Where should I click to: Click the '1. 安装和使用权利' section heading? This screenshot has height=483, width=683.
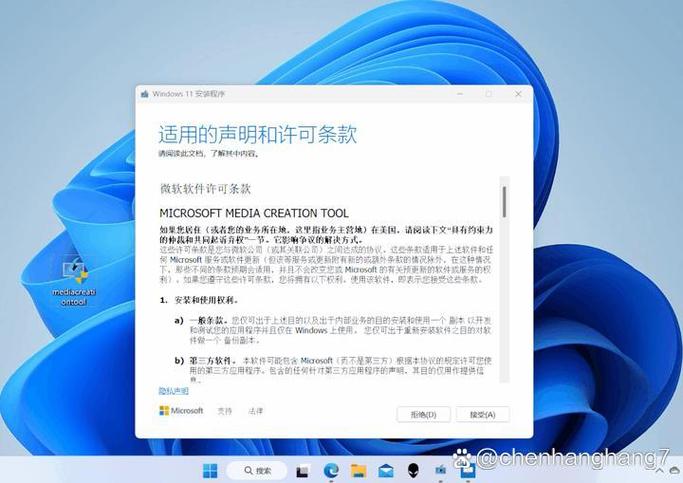pyautogui.click(x=199, y=300)
